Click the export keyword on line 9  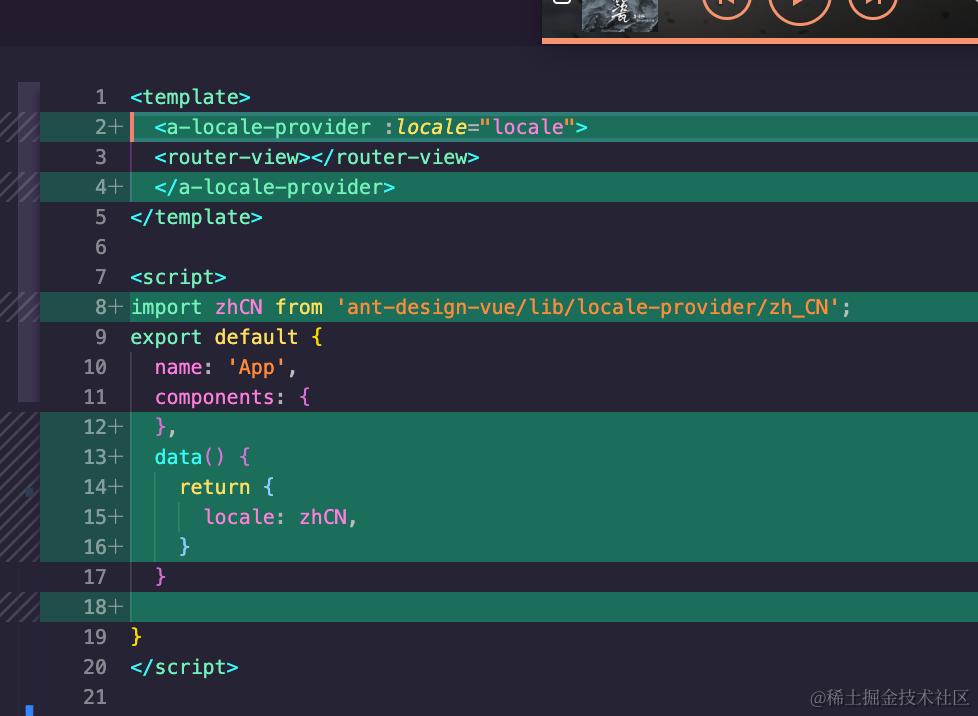click(166, 337)
